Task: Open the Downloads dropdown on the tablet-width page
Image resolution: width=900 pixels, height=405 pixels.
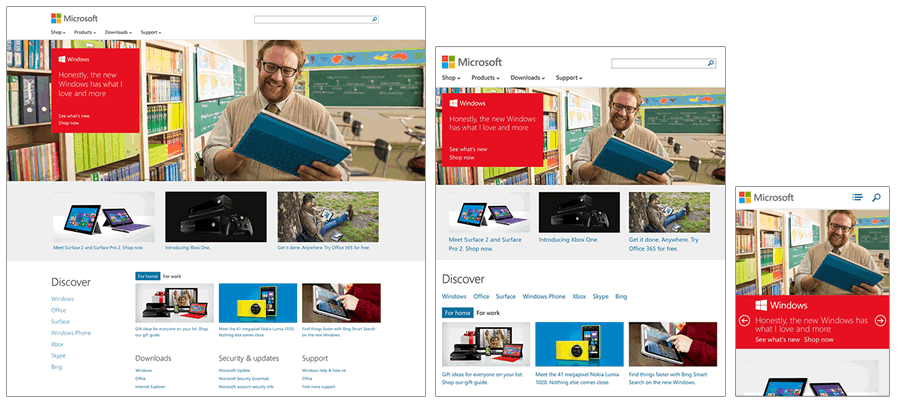Action: 527,77
